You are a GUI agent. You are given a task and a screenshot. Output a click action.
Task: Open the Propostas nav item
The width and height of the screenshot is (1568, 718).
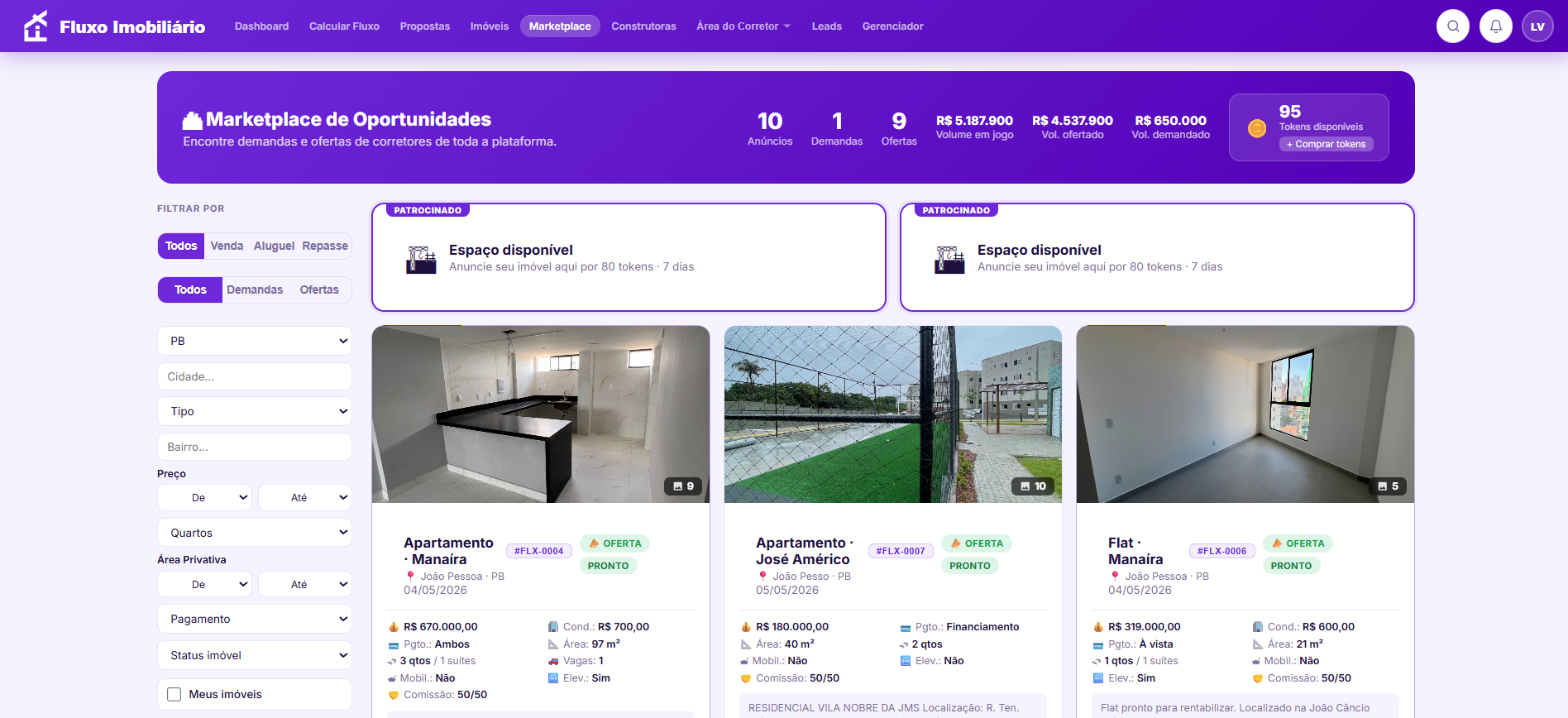425,26
